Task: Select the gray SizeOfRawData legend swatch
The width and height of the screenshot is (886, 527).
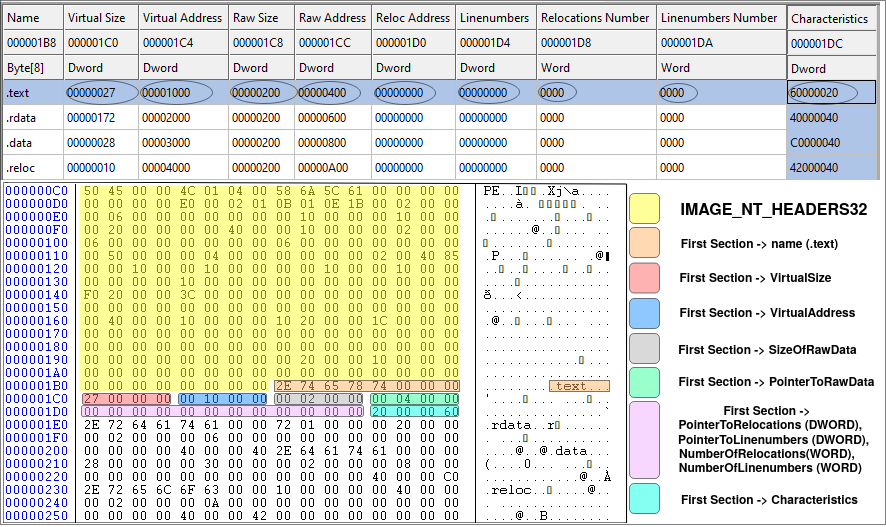Action: tap(644, 348)
